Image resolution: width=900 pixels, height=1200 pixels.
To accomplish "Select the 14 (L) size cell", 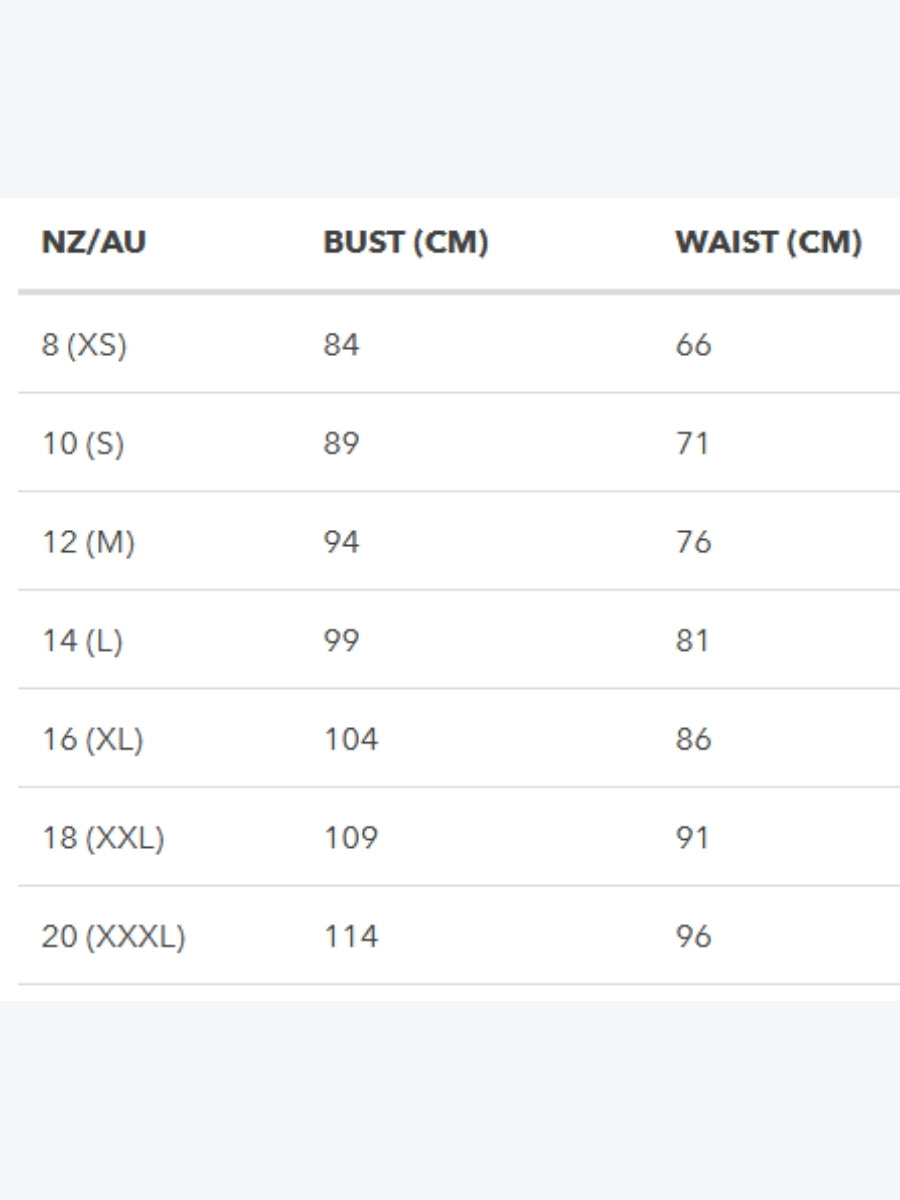I will tap(82, 641).
